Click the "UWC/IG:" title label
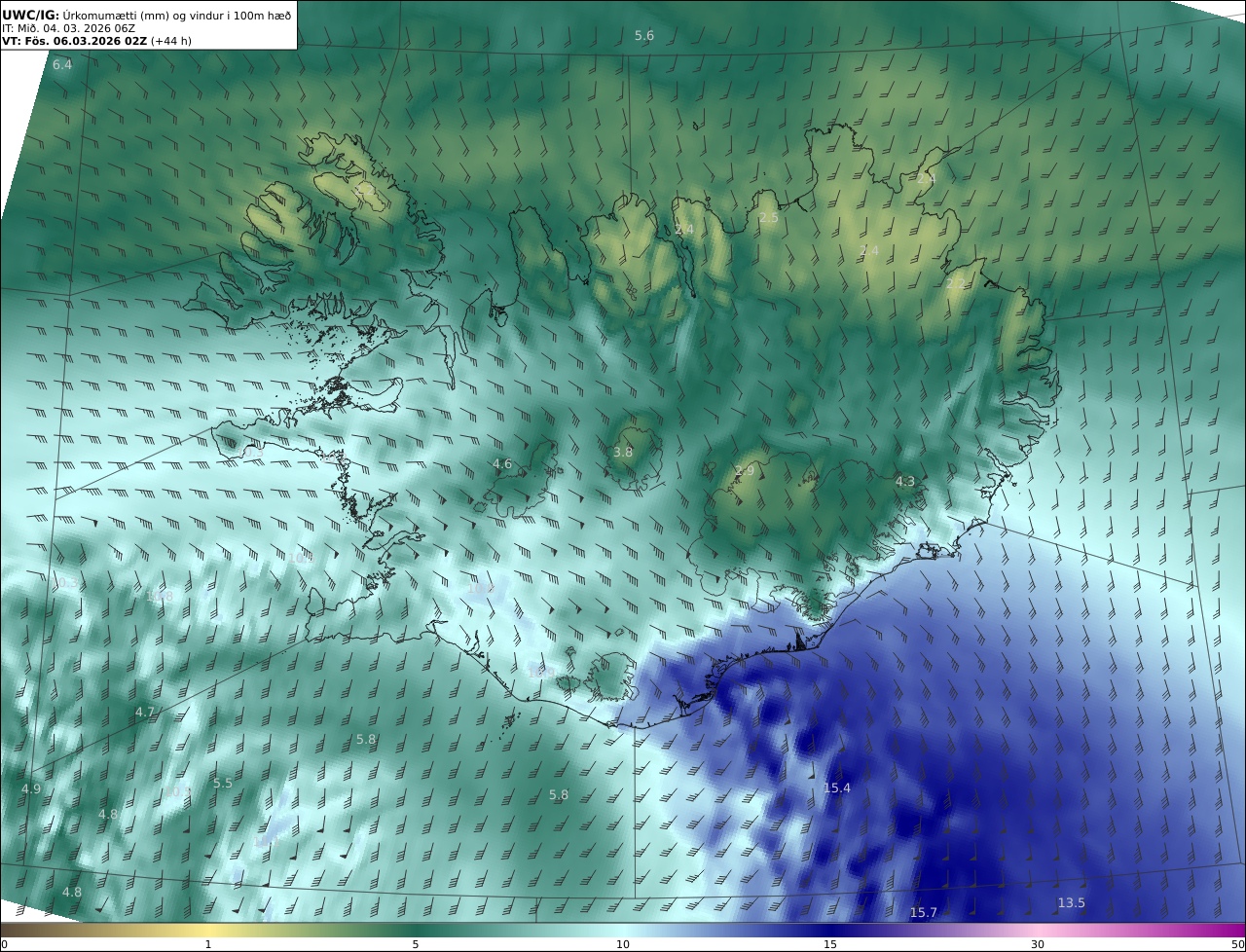 [30, 15]
